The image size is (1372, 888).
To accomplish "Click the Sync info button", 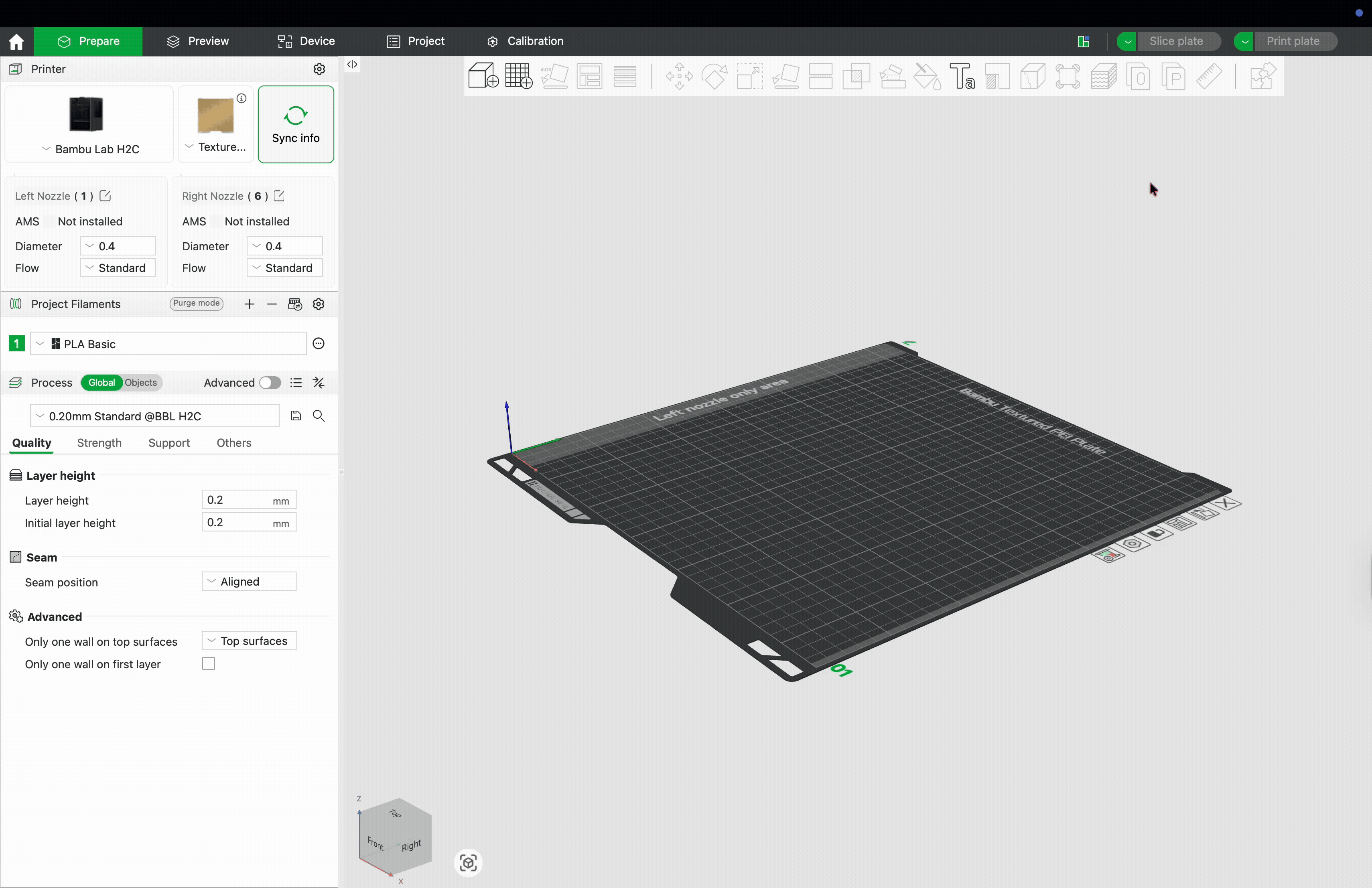I will pos(296,124).
